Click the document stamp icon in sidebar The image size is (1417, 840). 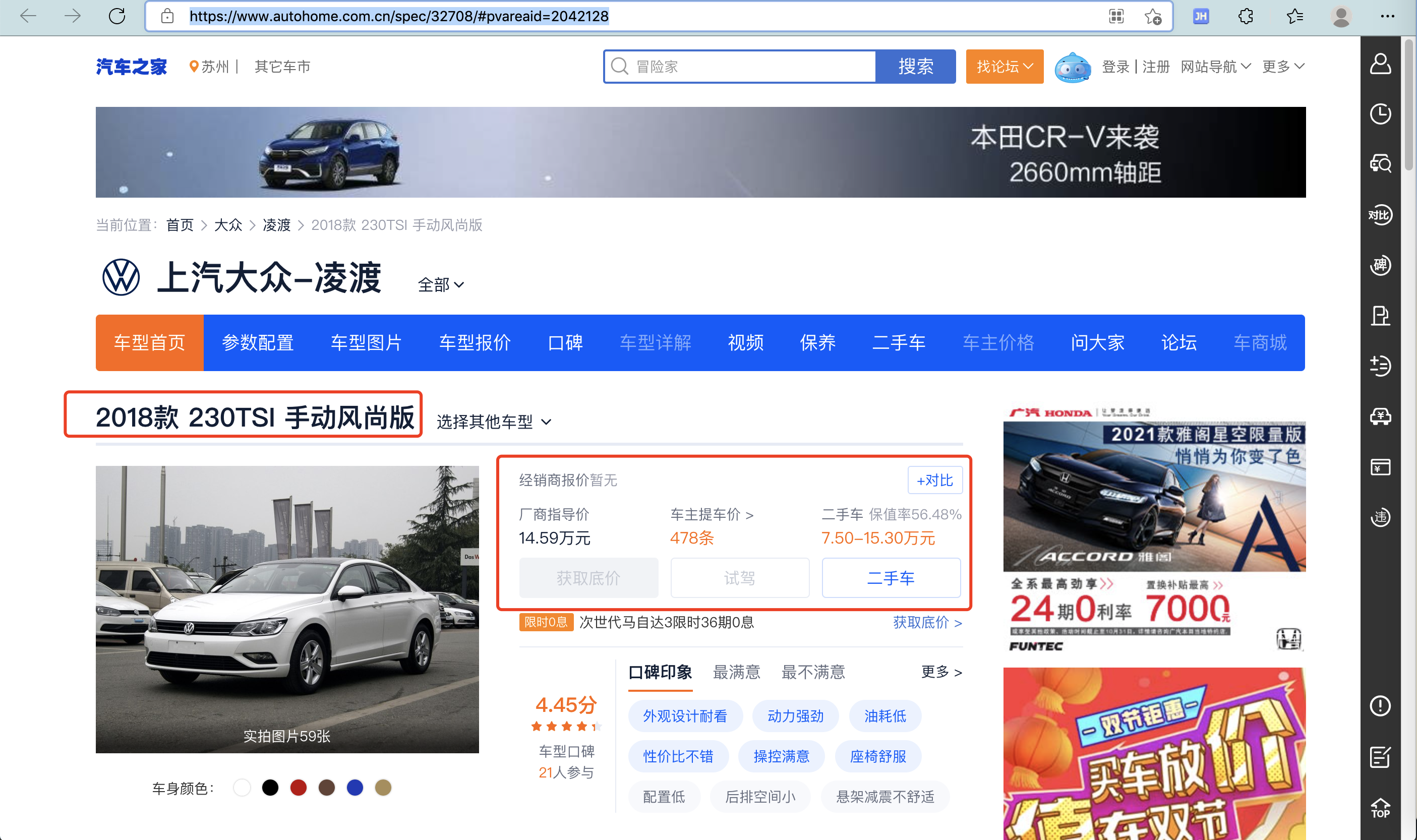click(1380, 315)
